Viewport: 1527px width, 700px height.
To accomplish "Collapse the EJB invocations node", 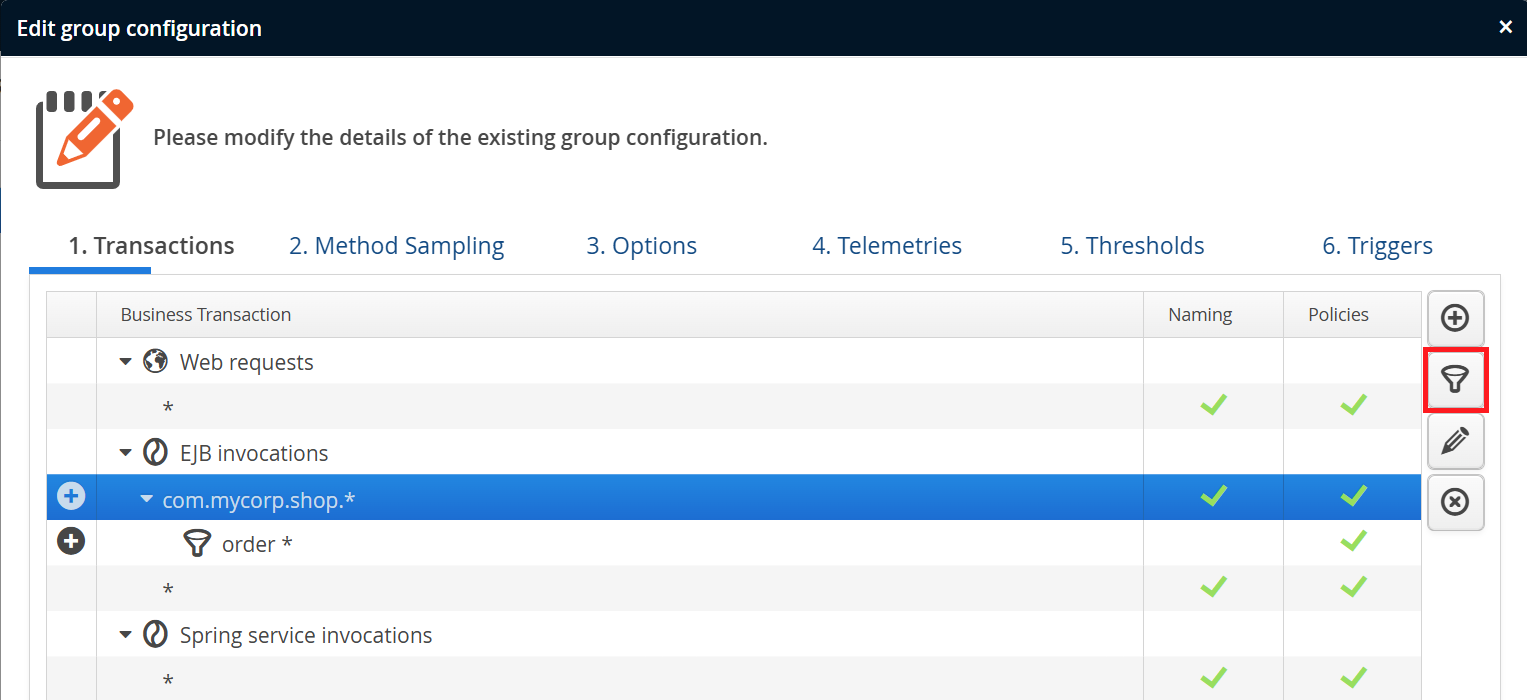I will (x=126, y=453).
